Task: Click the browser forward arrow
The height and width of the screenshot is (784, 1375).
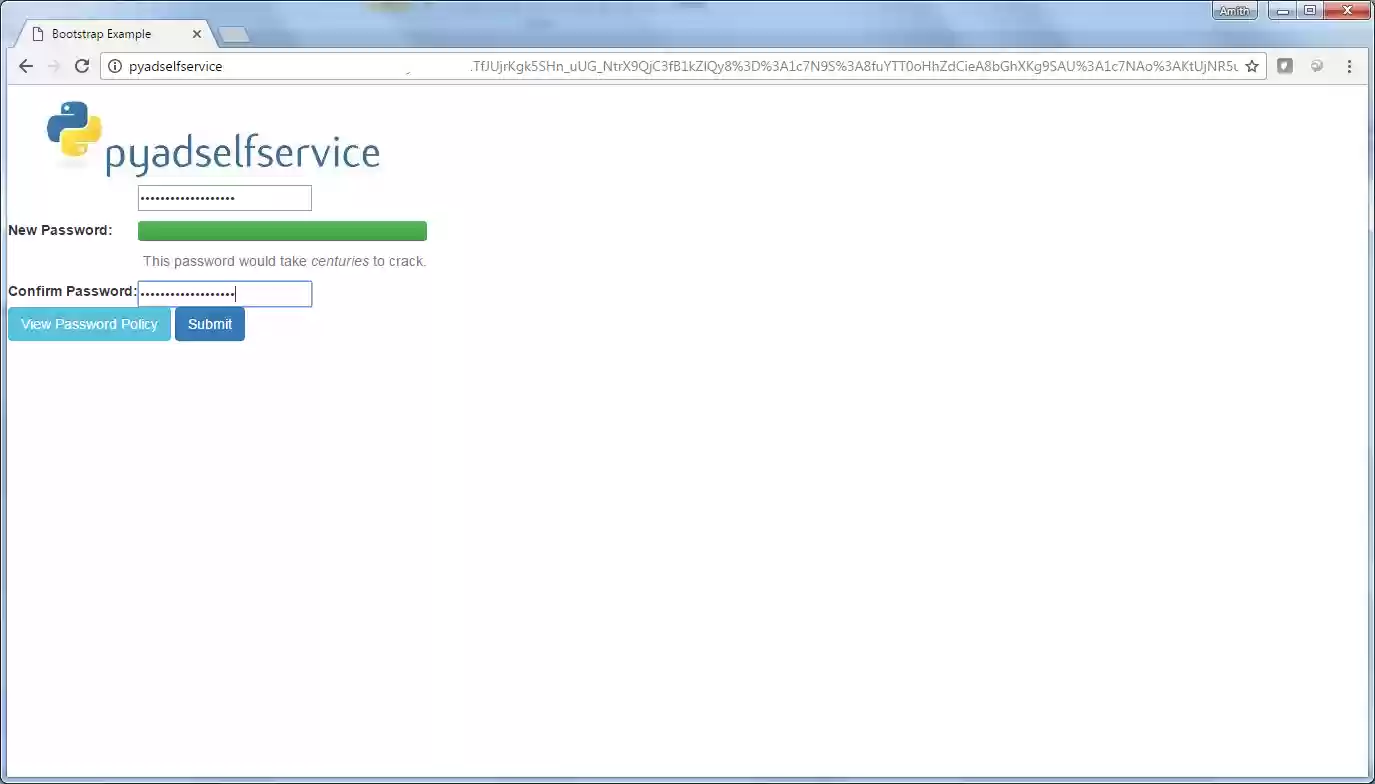Action: pyautogui.click(x=54, y=66)
